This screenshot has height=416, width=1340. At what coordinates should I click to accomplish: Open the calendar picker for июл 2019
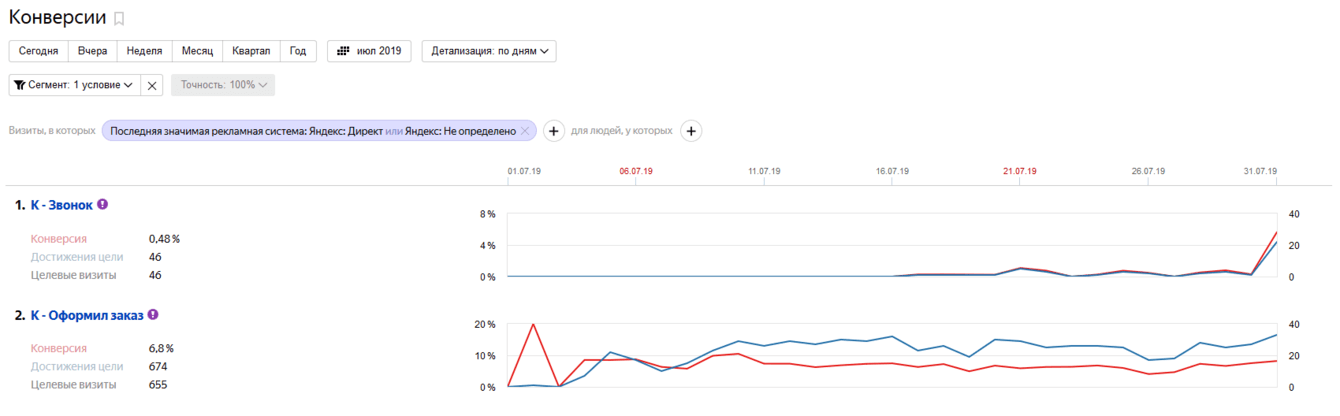(369, 51)
